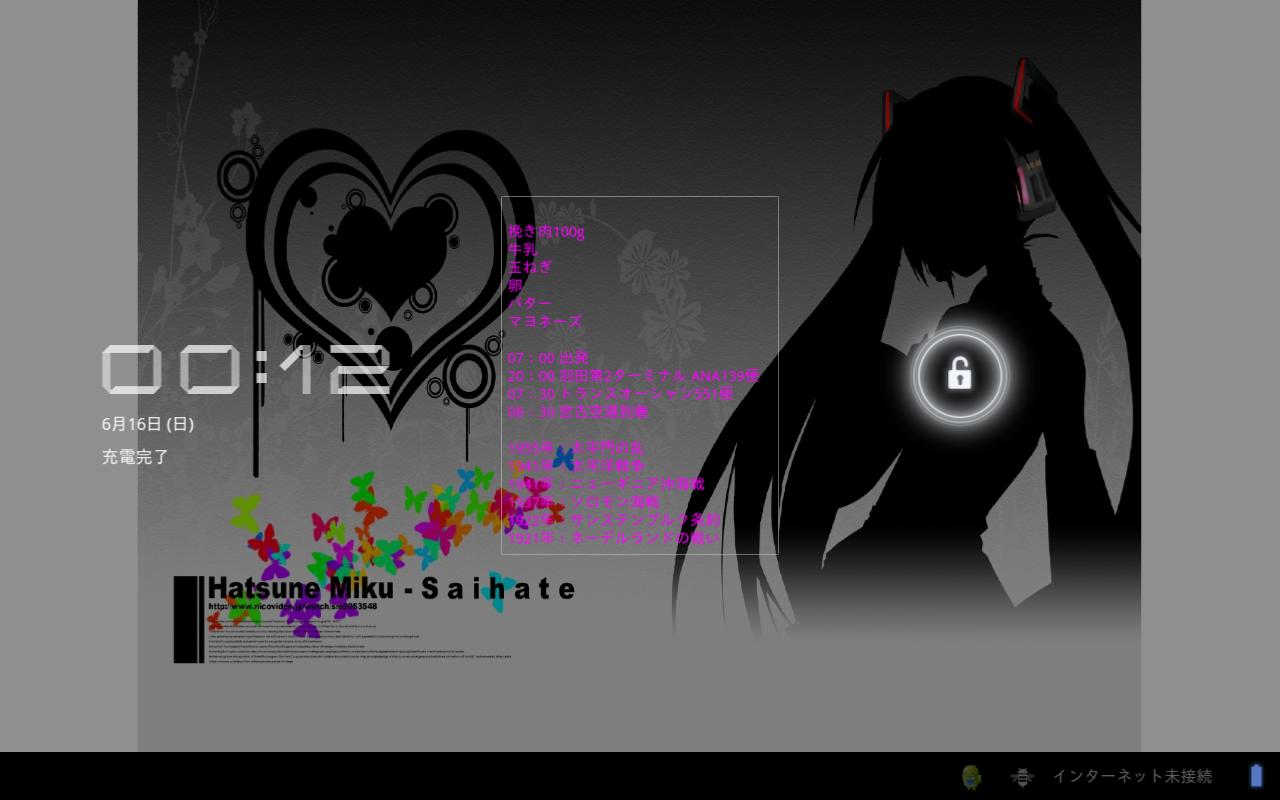Screen dimensions: 1280x800
Task: Tap the glowing unlock padlock icon
Action: [959, 375]
